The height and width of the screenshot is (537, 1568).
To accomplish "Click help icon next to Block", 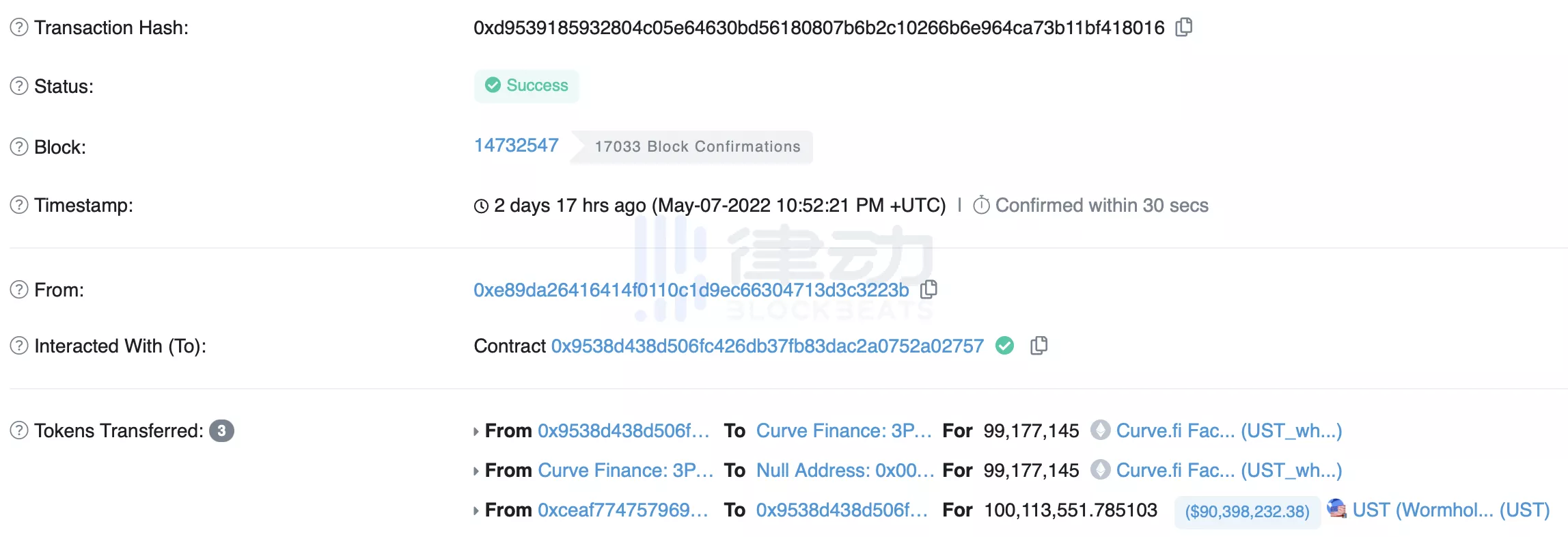I will [19, 147].
